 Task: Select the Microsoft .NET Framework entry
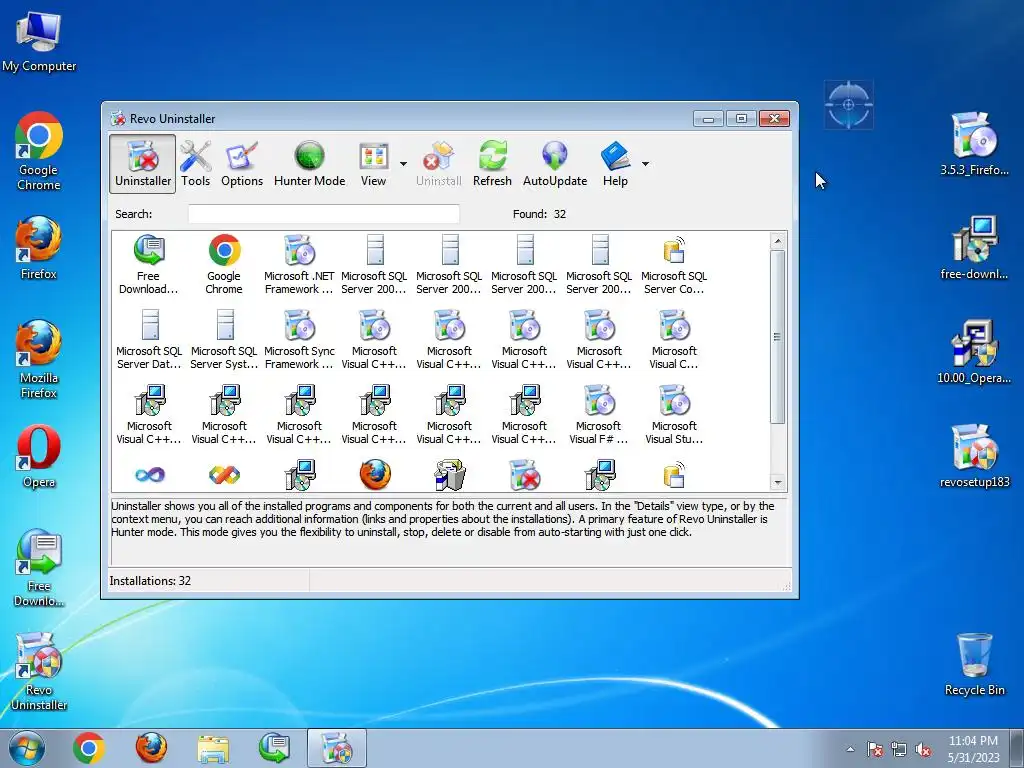pyautogui.click(x=299, y=264)
